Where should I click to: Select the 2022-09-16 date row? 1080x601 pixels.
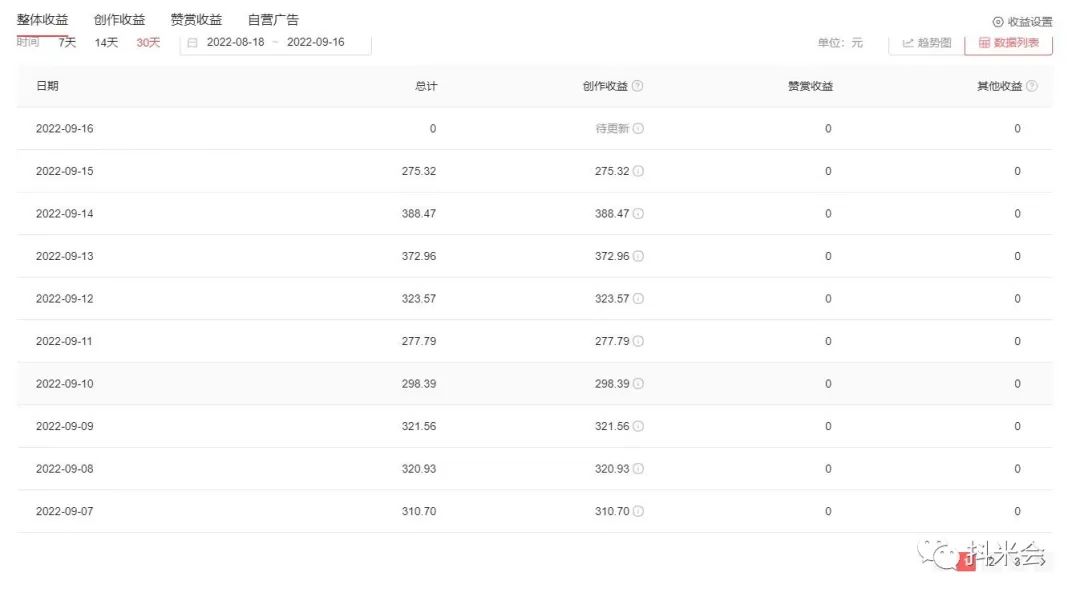[64, 128]
